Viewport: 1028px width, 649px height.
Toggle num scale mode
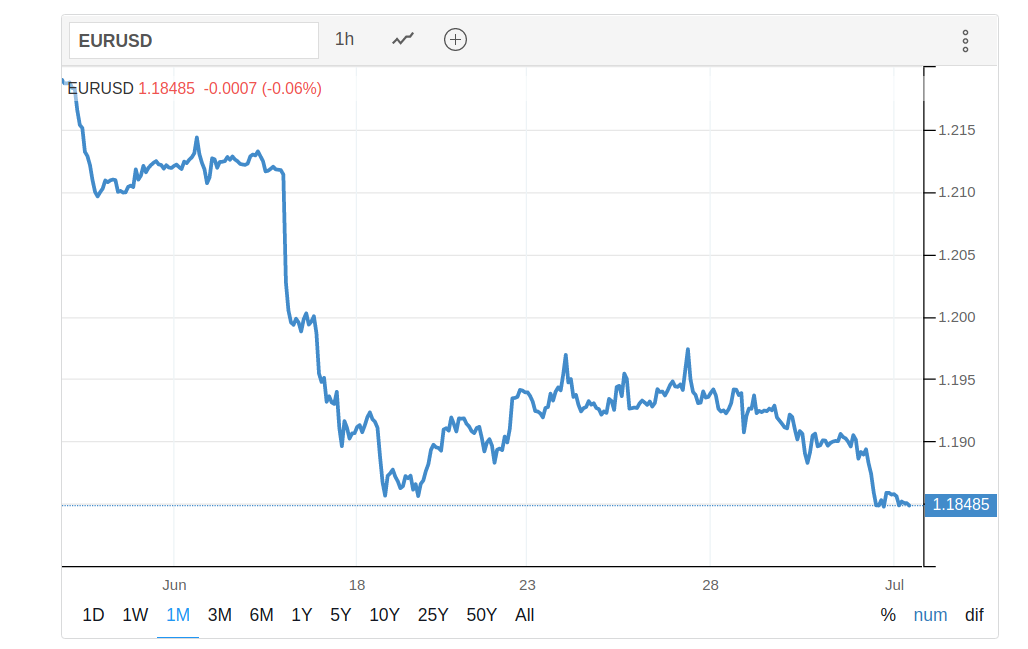point(930,615)
